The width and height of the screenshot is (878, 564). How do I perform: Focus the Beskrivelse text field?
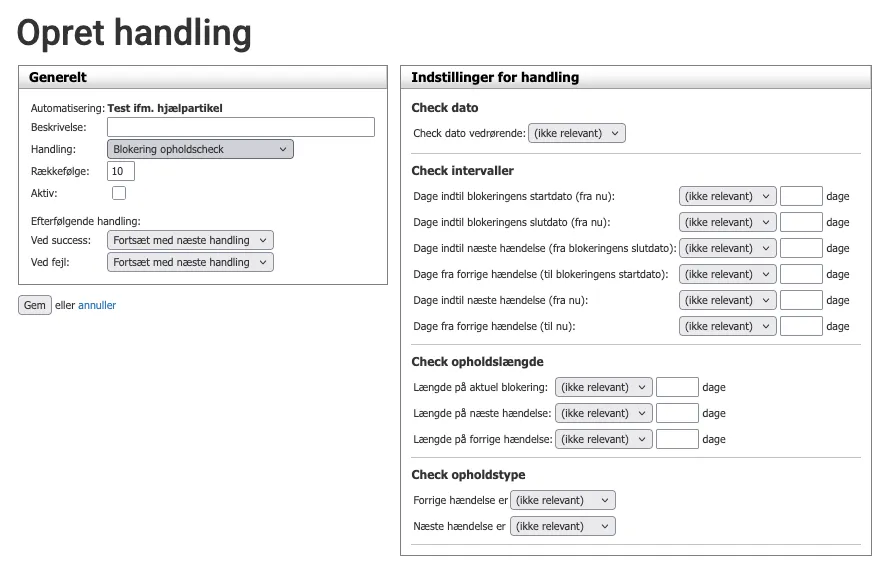tap(240, 127)
